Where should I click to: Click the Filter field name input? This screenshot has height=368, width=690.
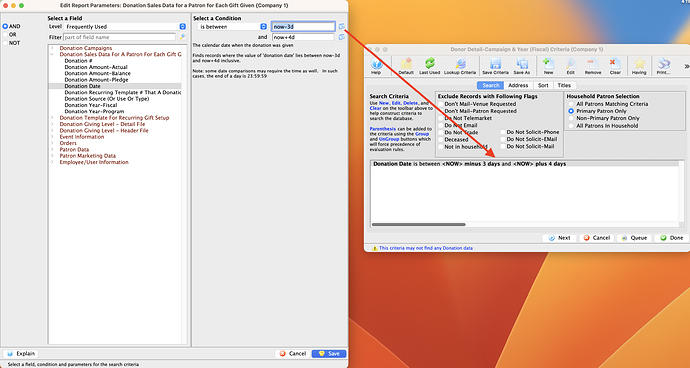tap(119, 37)
